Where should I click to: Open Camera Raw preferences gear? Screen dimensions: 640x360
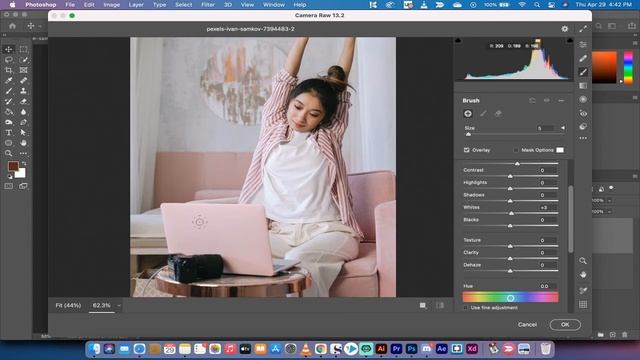click(x=564, y=29)
